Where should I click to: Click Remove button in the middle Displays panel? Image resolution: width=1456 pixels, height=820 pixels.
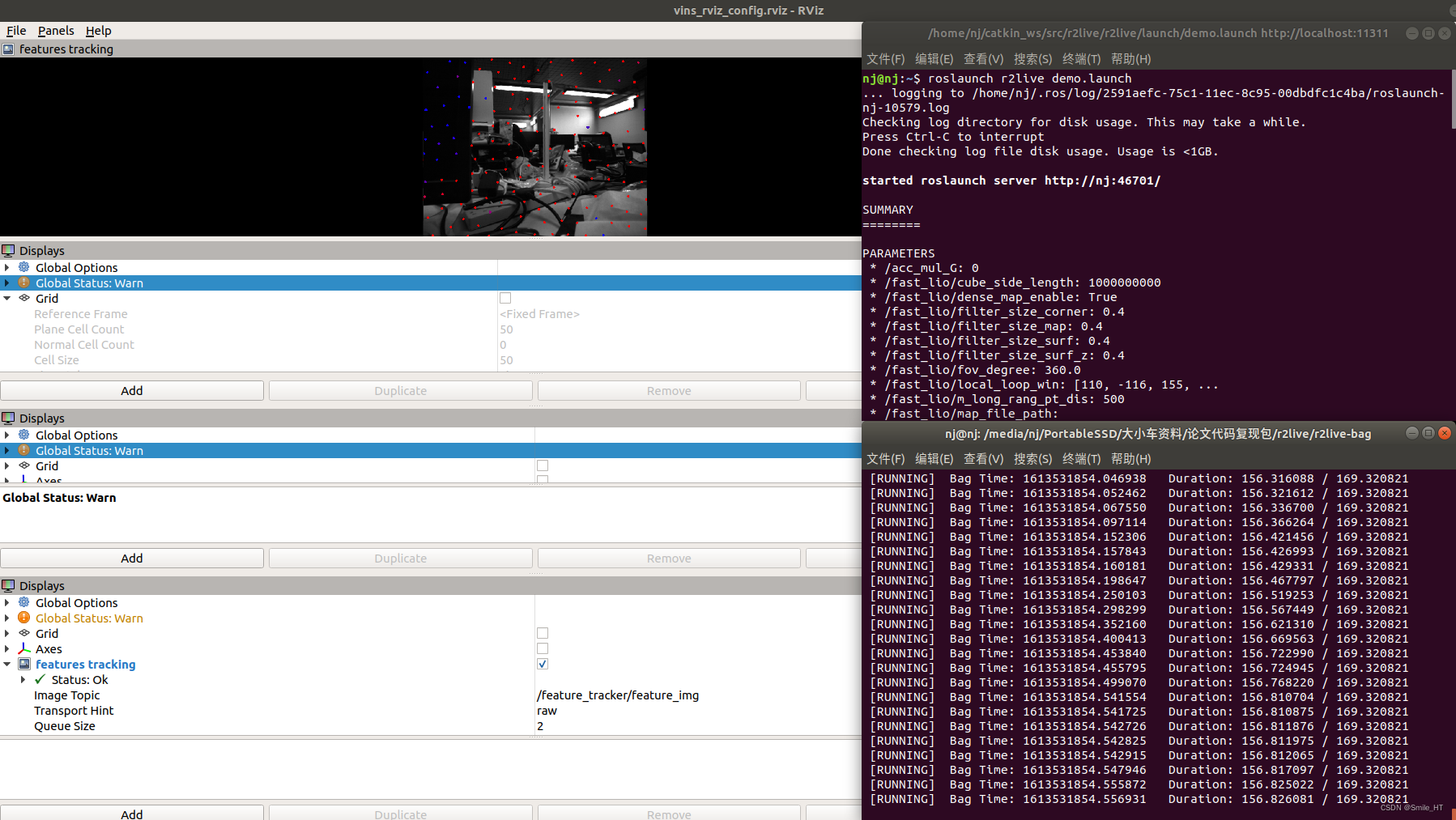[x=669, y=559]
